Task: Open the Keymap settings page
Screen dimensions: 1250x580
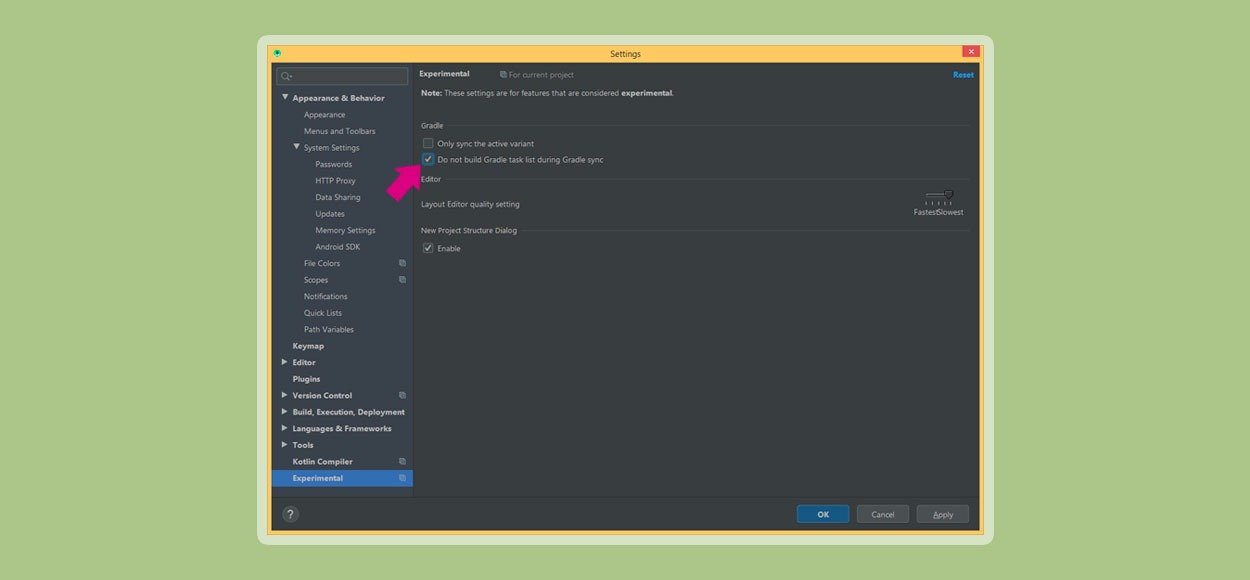Action: [308, 346]
